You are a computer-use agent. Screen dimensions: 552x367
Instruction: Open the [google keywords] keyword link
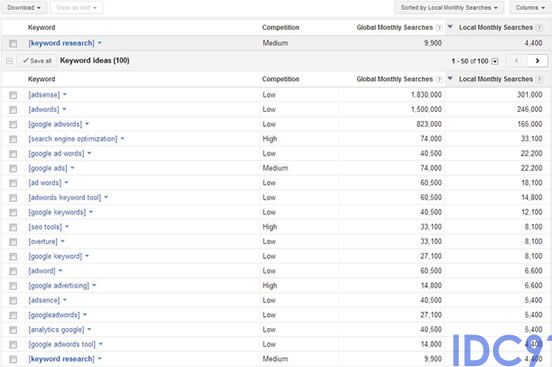[57, 212]
